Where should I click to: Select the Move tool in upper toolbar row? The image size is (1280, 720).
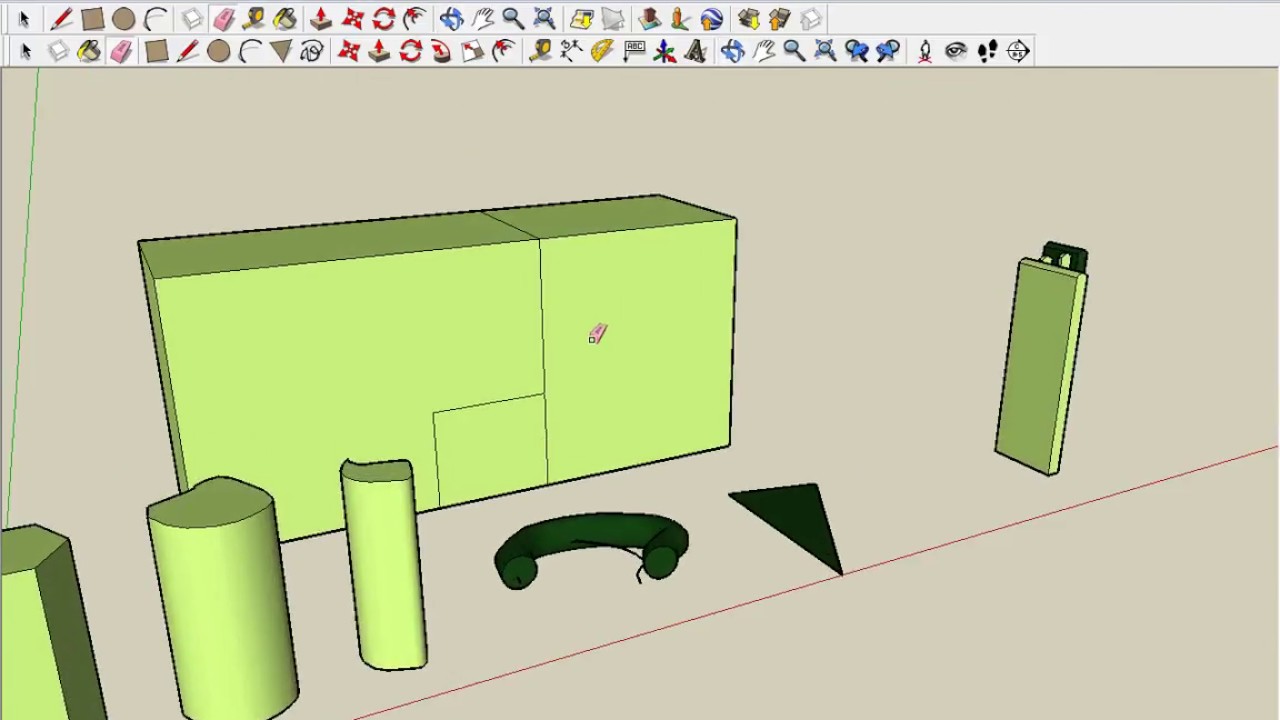[x=352, y=19]
